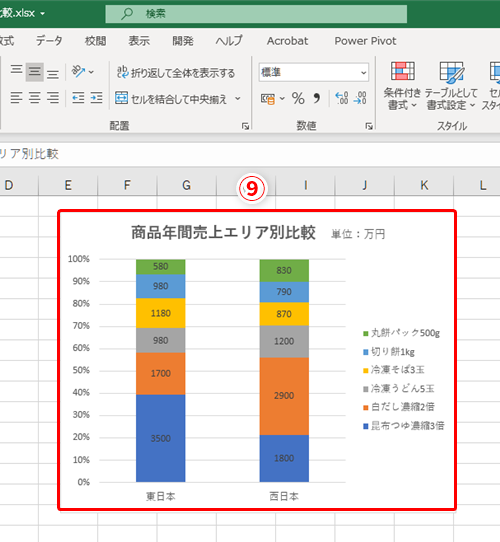Apply right text alignment
This screenshot has width=500, height=542.
[53, 98]
